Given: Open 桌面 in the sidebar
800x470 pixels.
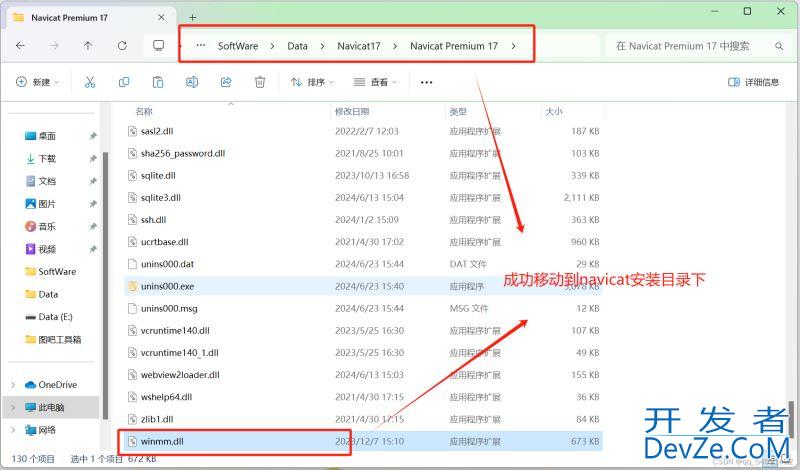Looking at the screenshot, I should click(47, 136).
